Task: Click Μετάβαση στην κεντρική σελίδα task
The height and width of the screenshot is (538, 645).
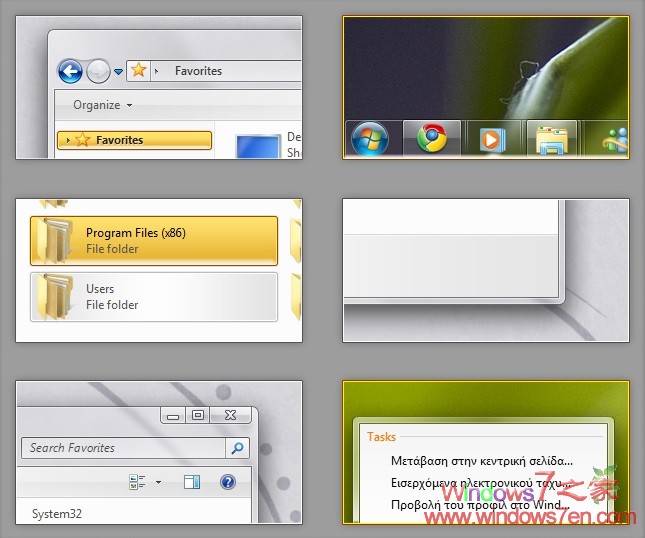Action: coord(482,461)
